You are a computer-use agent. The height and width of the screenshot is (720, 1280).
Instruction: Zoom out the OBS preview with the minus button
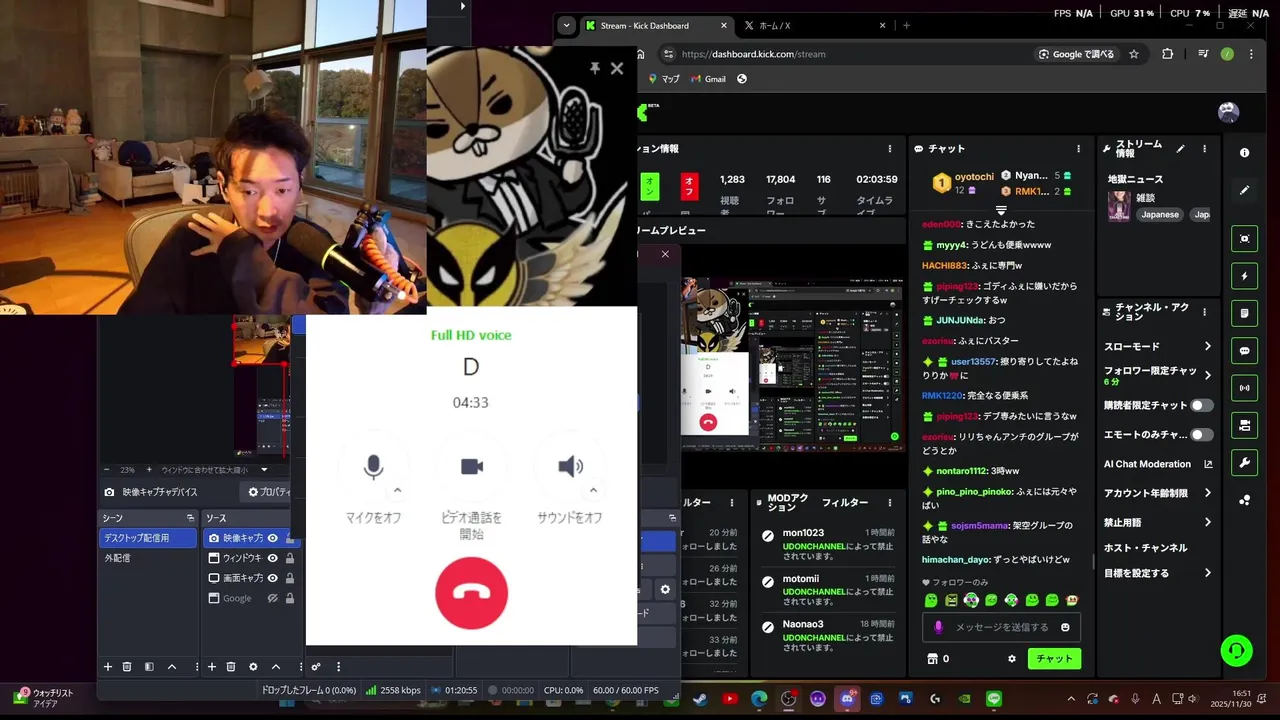point(108,470)
